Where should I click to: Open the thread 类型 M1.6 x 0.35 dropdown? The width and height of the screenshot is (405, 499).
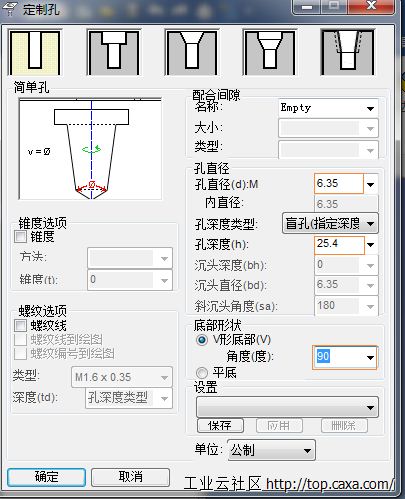click(x=122, y=378)
